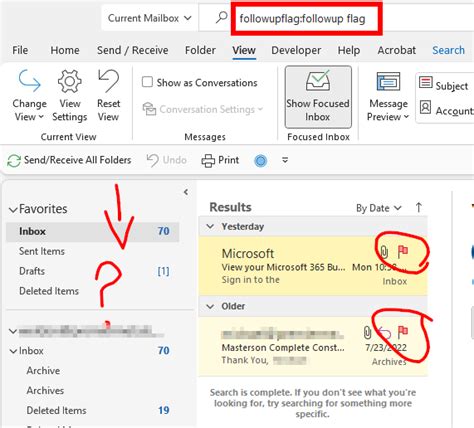Click the Reset View button
The image size is (474, 428).
108,96
